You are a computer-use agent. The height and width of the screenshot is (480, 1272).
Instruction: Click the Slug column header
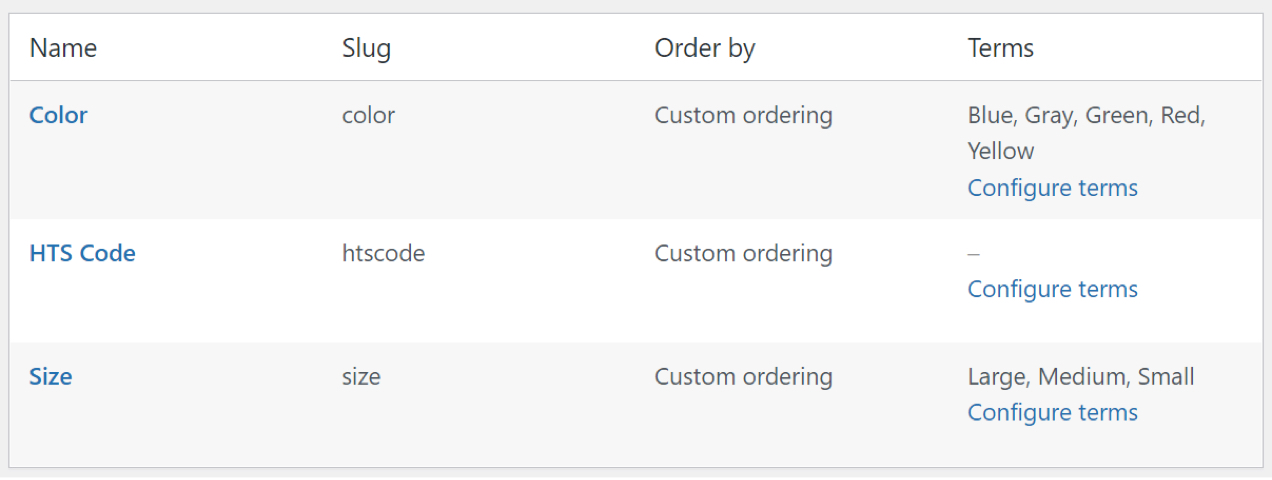pos(366,48)
